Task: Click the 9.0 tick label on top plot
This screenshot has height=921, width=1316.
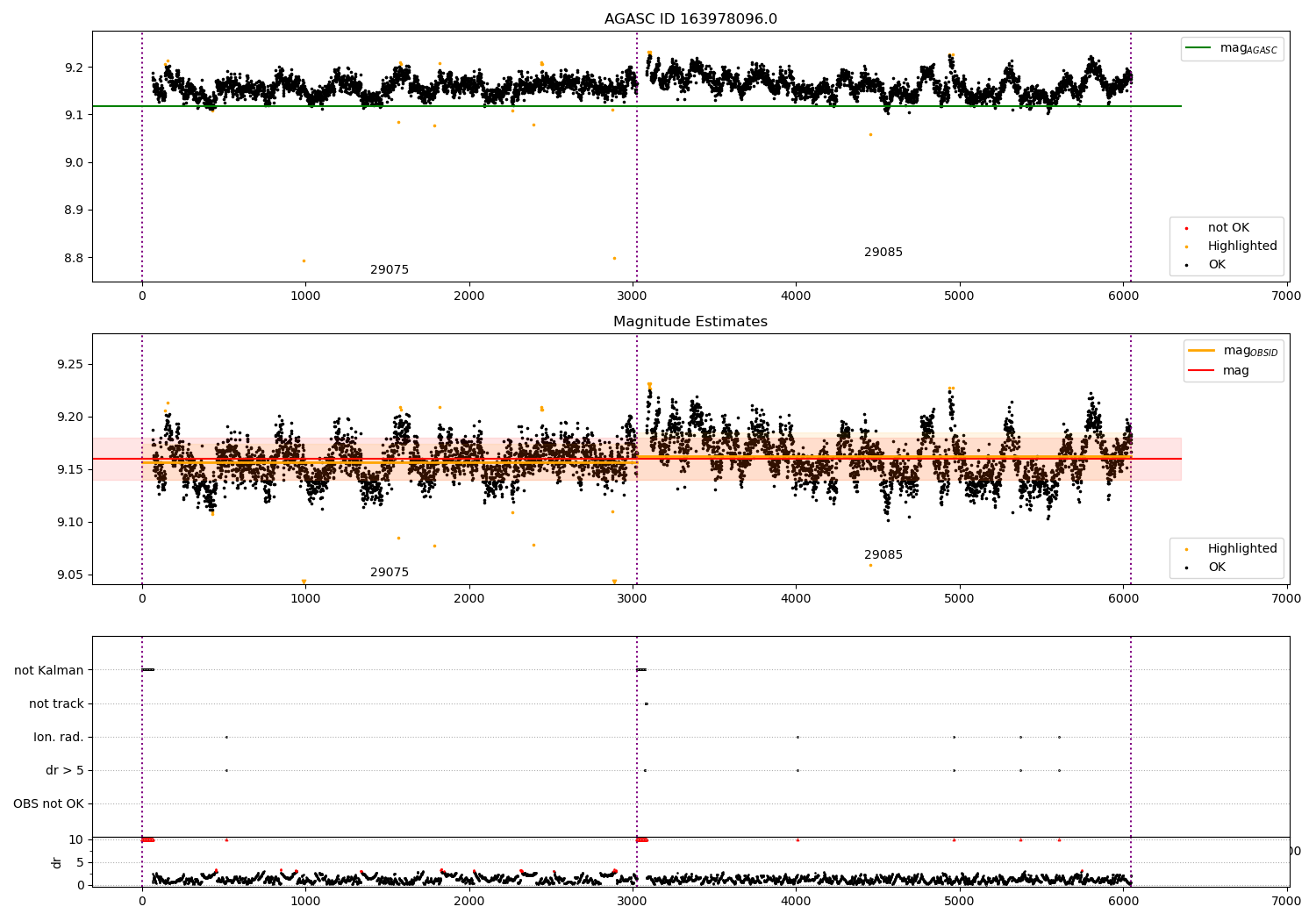Action: click(x=74, y=163)
